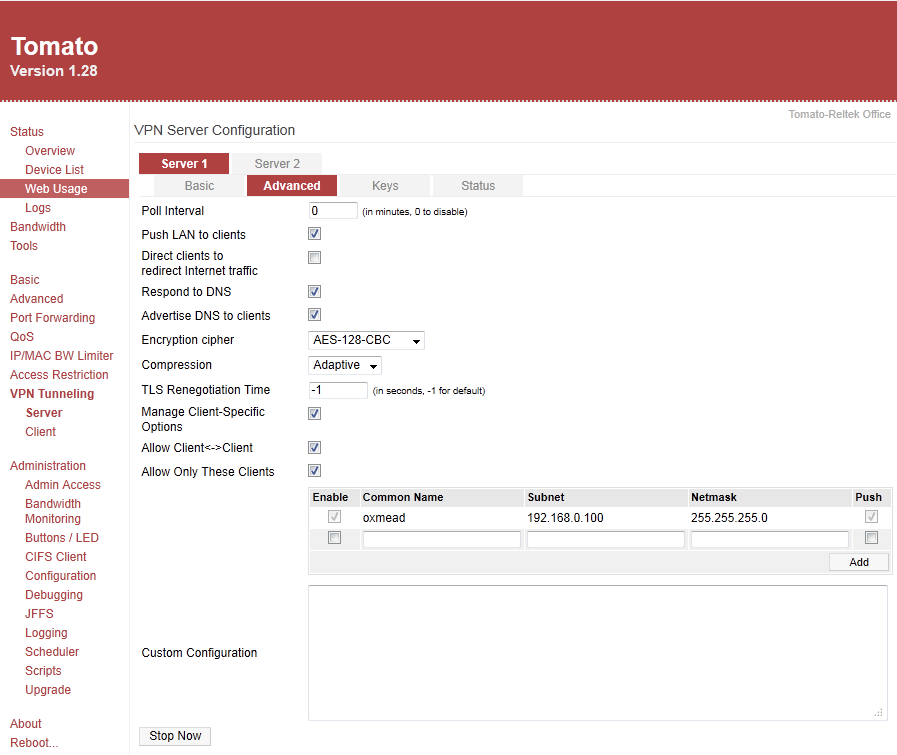
Task: Click the Add client button
Action: pyautogui.click(x=859, y=562)
